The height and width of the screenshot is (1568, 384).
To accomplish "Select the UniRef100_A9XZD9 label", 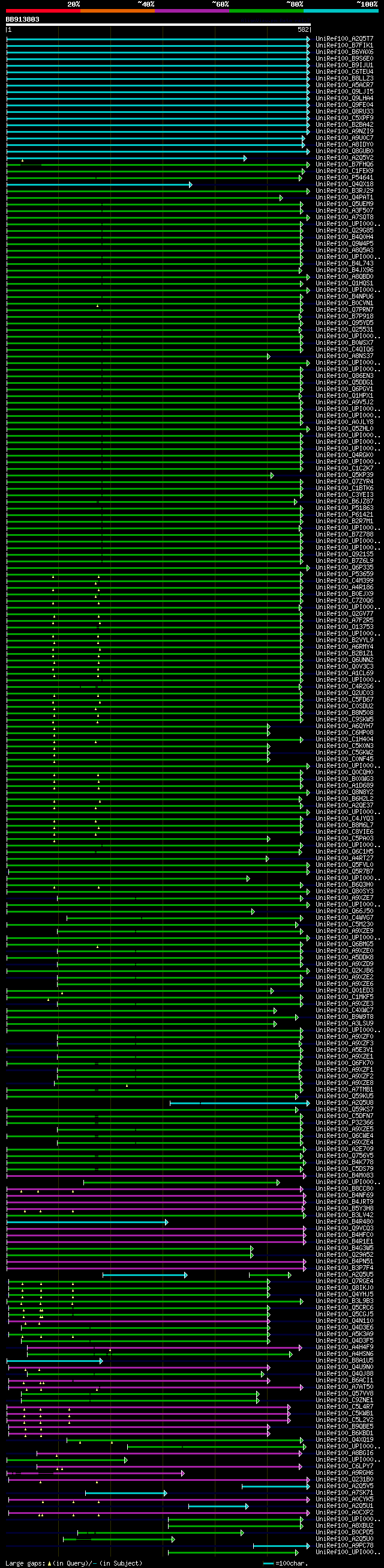I will click(344, 964).
